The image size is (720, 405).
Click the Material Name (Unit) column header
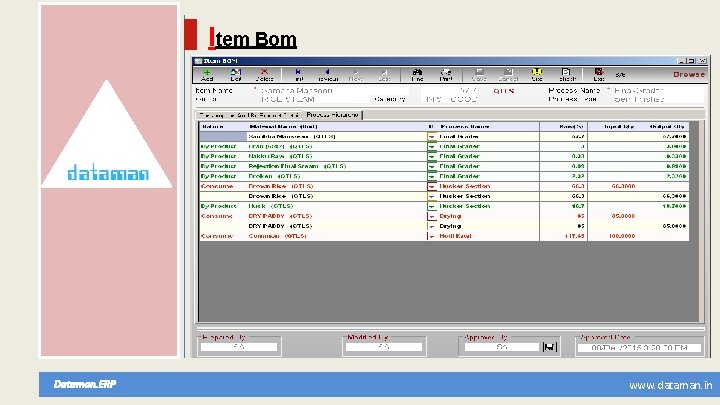[x=337, y=126]
